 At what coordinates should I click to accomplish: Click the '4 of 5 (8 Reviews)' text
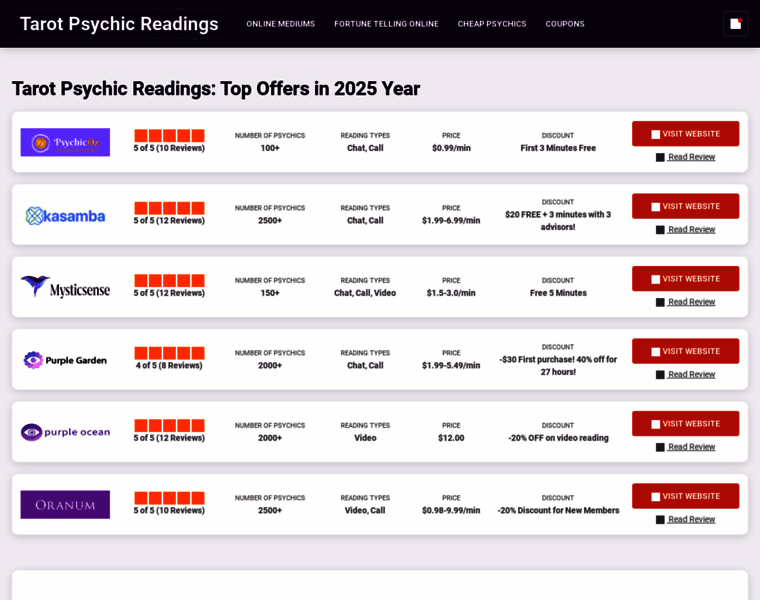click(169, 365)
